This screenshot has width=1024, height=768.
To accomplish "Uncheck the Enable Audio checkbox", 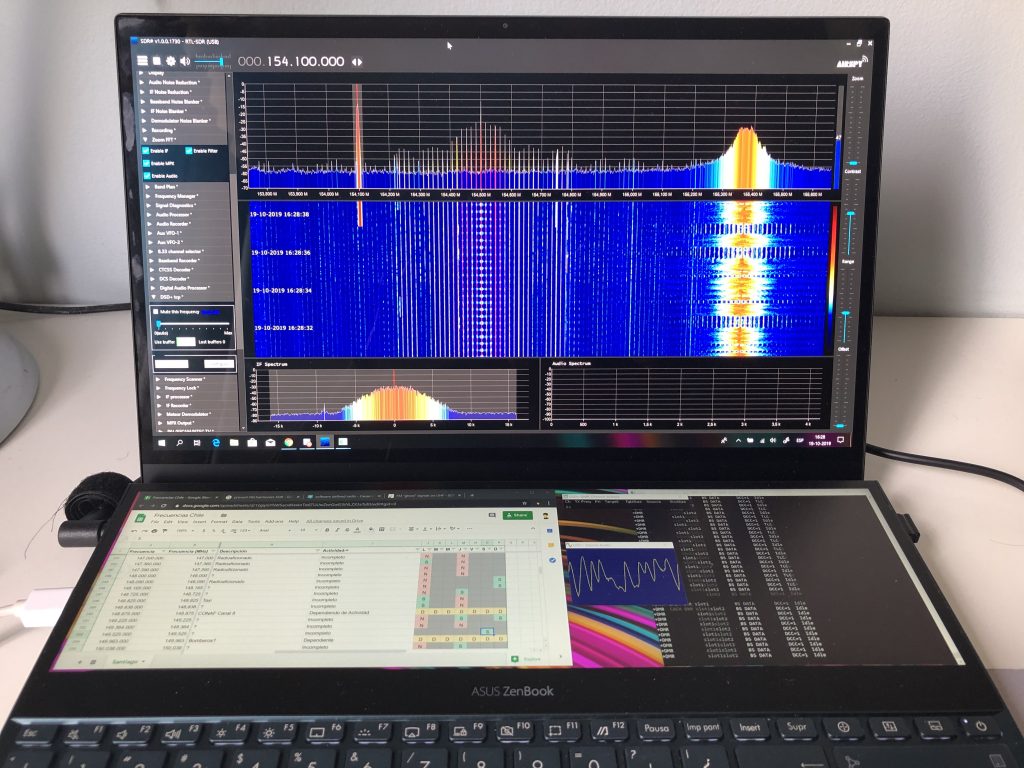I will coord(147,175).
